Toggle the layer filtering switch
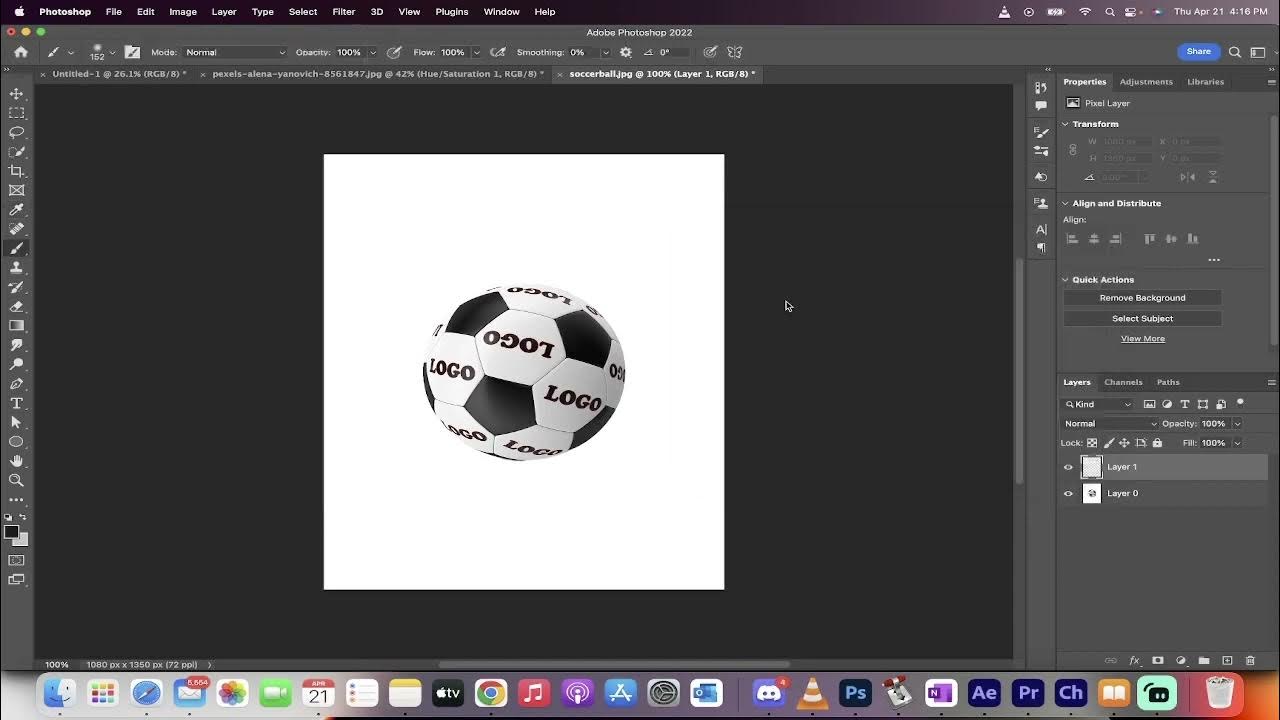Image resolution: width=1280 pixels, height=720 pixels. point(1240,403)
